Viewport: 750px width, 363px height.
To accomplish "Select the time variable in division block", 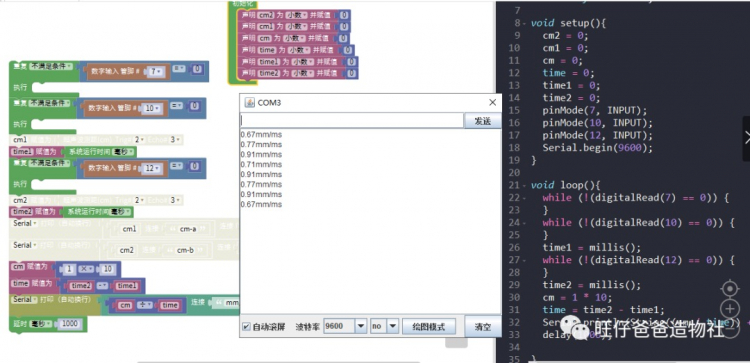I will [169, 305].
